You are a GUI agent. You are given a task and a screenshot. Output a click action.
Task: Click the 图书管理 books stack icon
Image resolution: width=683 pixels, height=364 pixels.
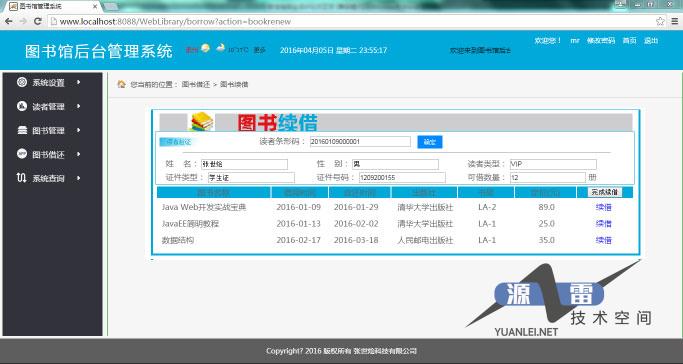[22, 130]
